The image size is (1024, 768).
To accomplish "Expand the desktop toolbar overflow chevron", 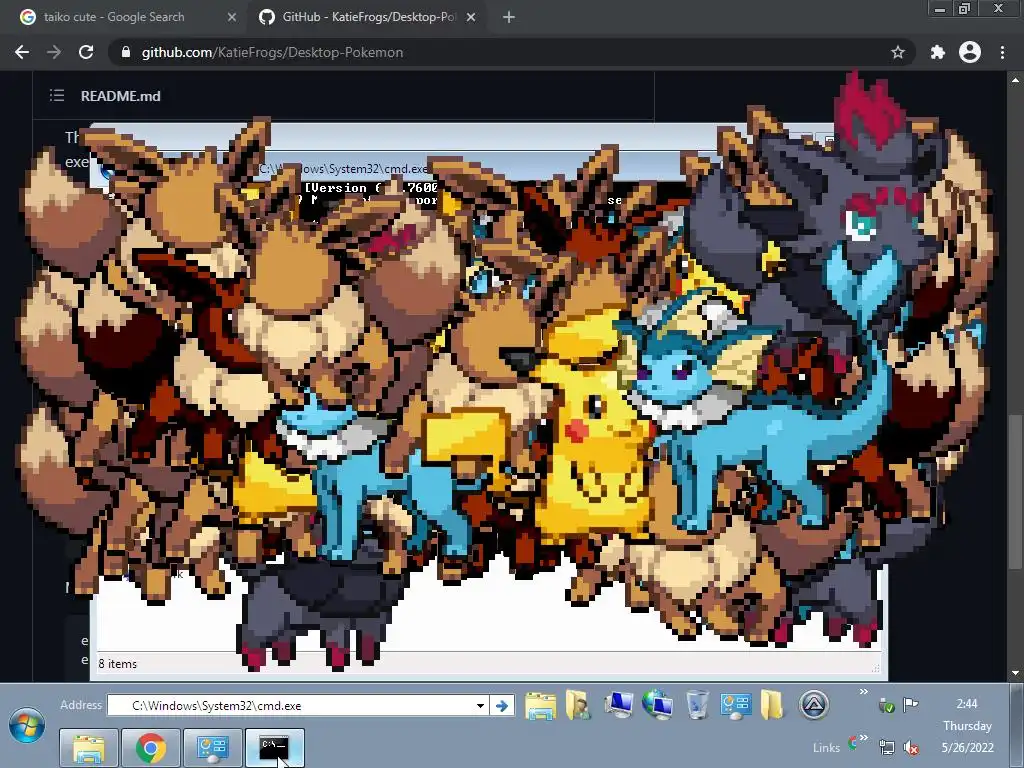I will coord(863,692).
